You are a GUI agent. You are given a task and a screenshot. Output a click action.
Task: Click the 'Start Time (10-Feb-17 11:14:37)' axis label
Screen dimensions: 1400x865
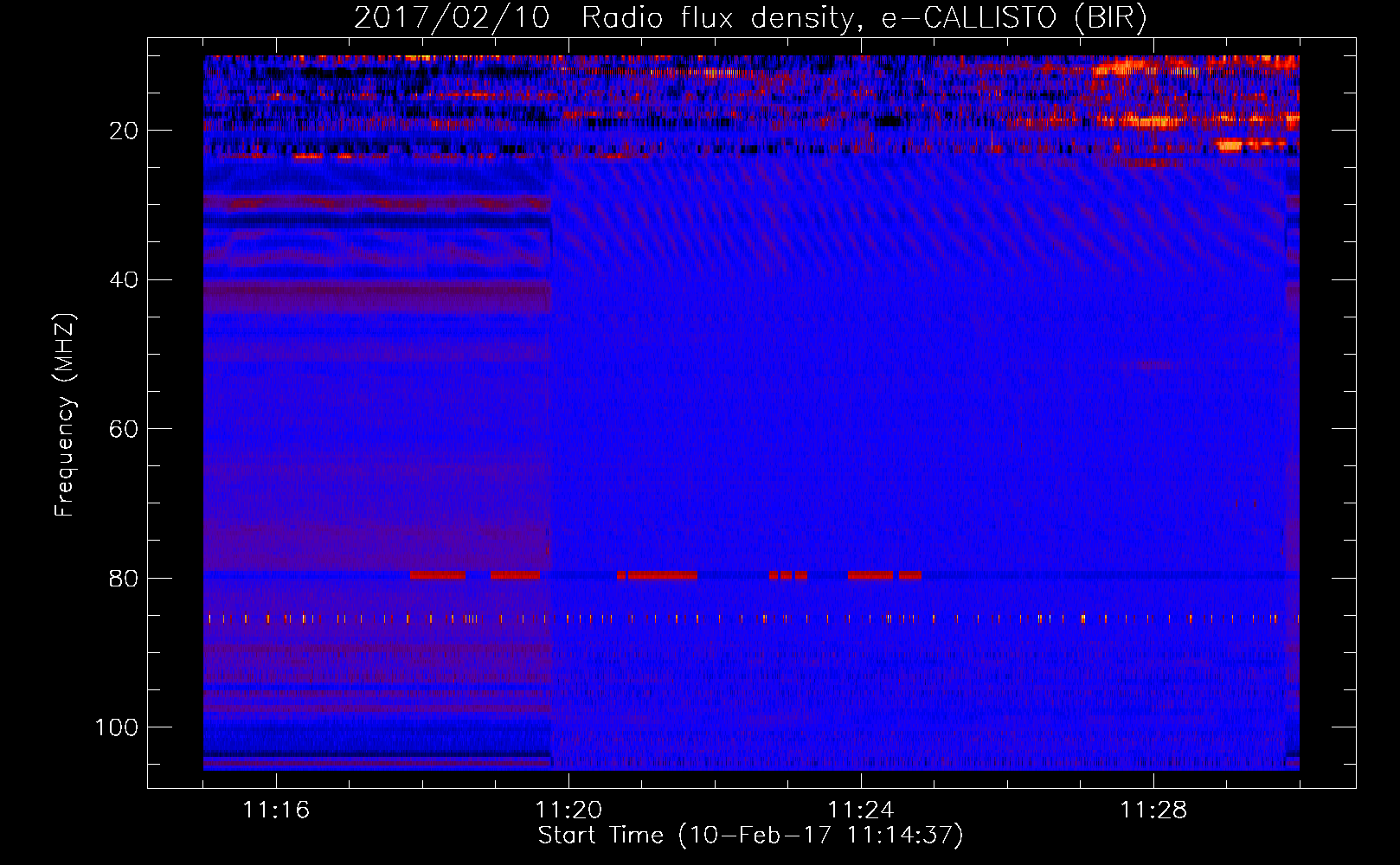pyautogui.click(x=750, y=836)
